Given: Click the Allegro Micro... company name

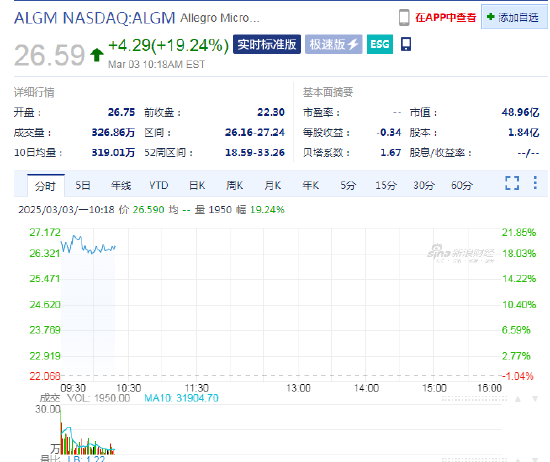Looking at the screenshot, I should point(220,18).
